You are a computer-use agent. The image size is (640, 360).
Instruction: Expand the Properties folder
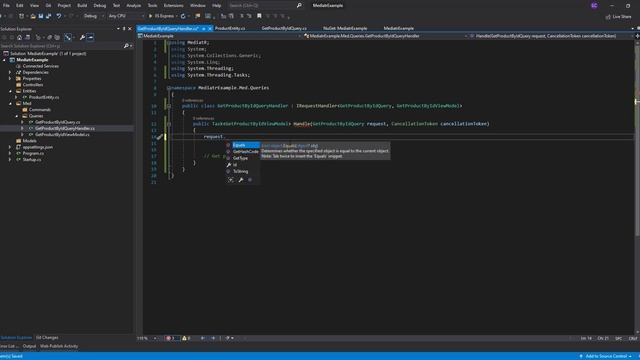tap(10, 79)
